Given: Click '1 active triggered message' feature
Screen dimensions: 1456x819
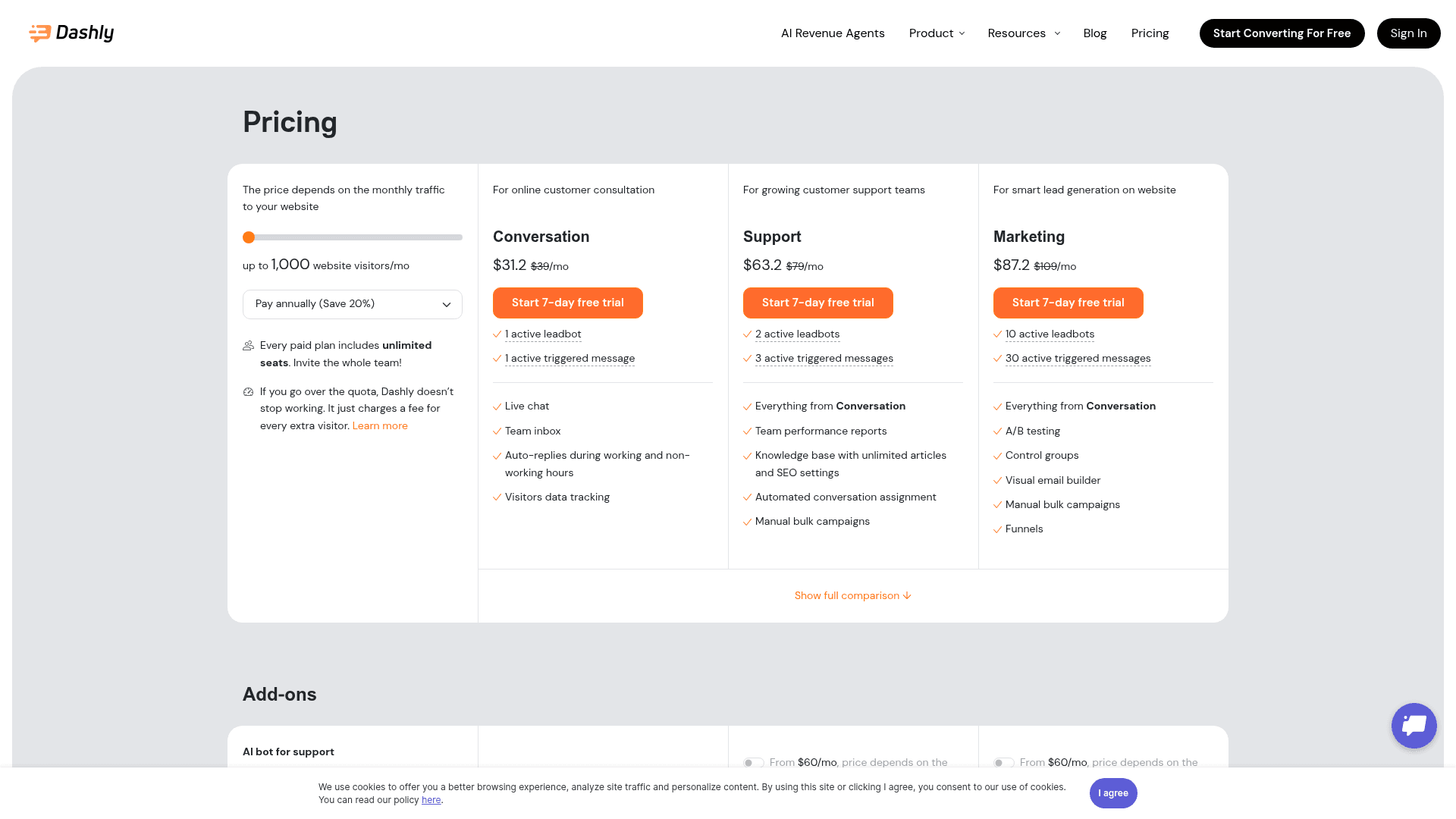Looking at the screenshot, I should point(570,359).
